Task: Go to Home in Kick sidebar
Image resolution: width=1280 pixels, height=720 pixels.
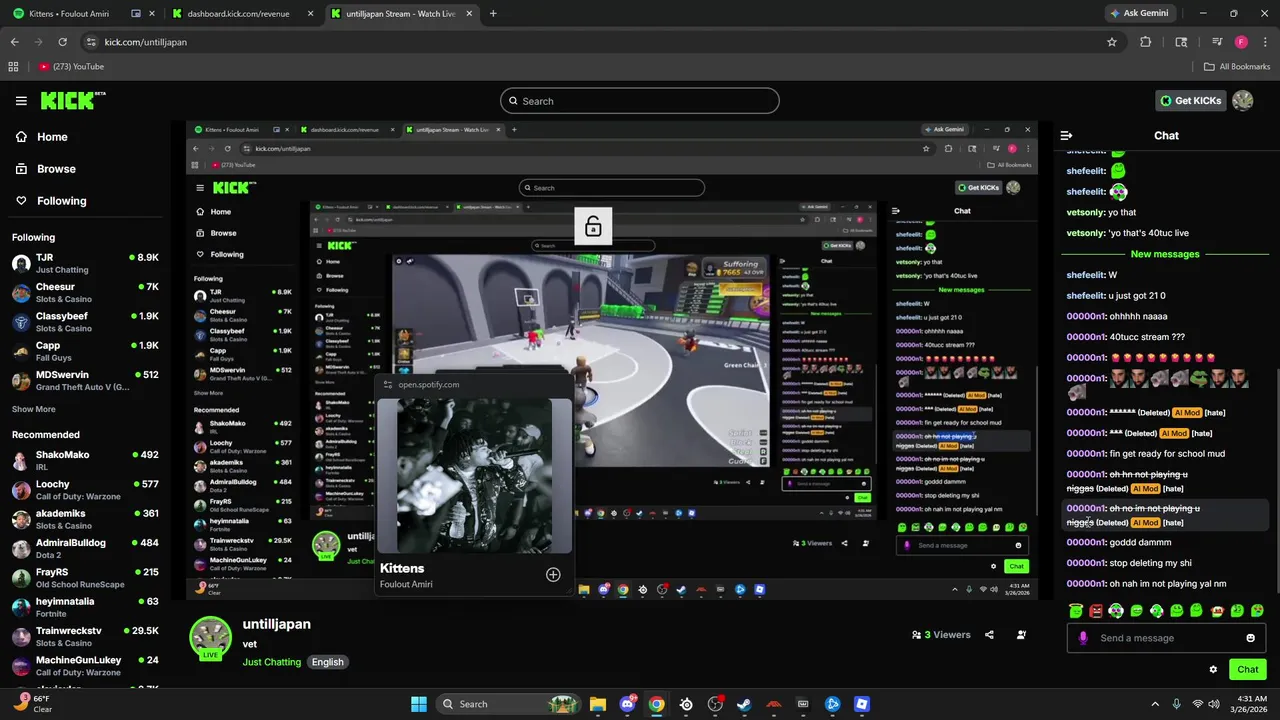Action: coord(42,137)
